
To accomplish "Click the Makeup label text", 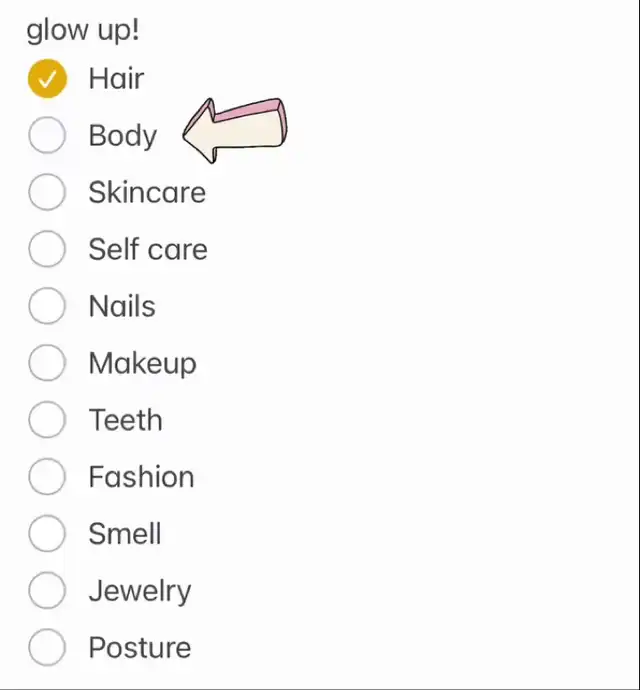I will pyautogui.click(x=143, y=363).
